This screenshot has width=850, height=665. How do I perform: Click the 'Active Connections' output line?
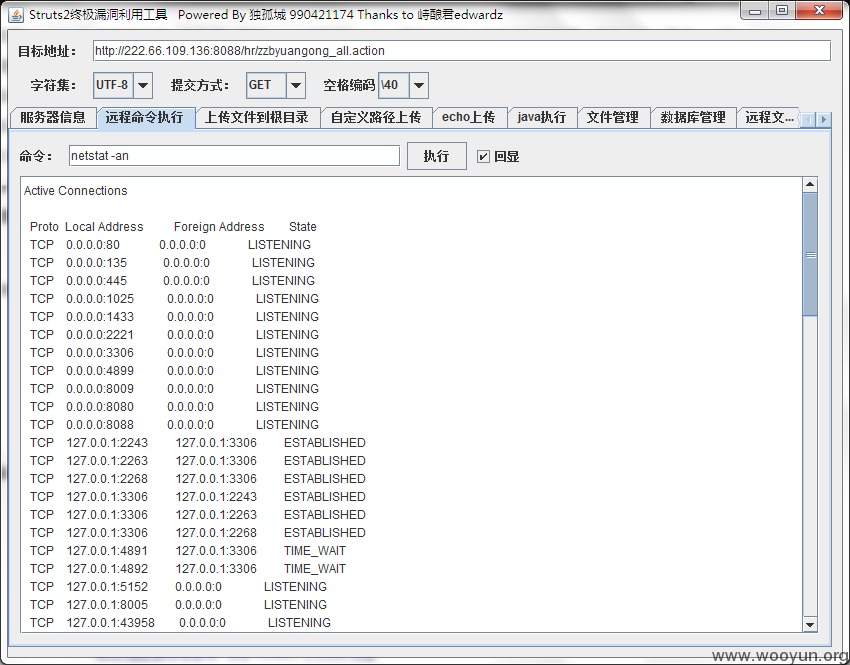click(75, 191)
